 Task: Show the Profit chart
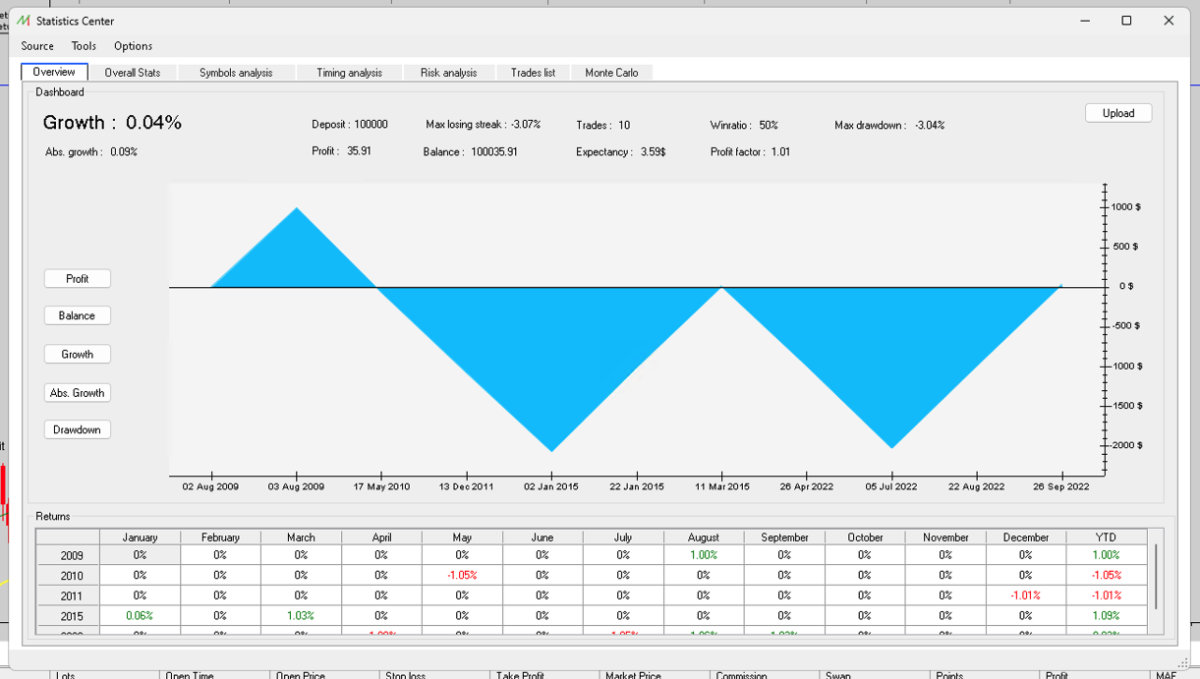[77, 279]
